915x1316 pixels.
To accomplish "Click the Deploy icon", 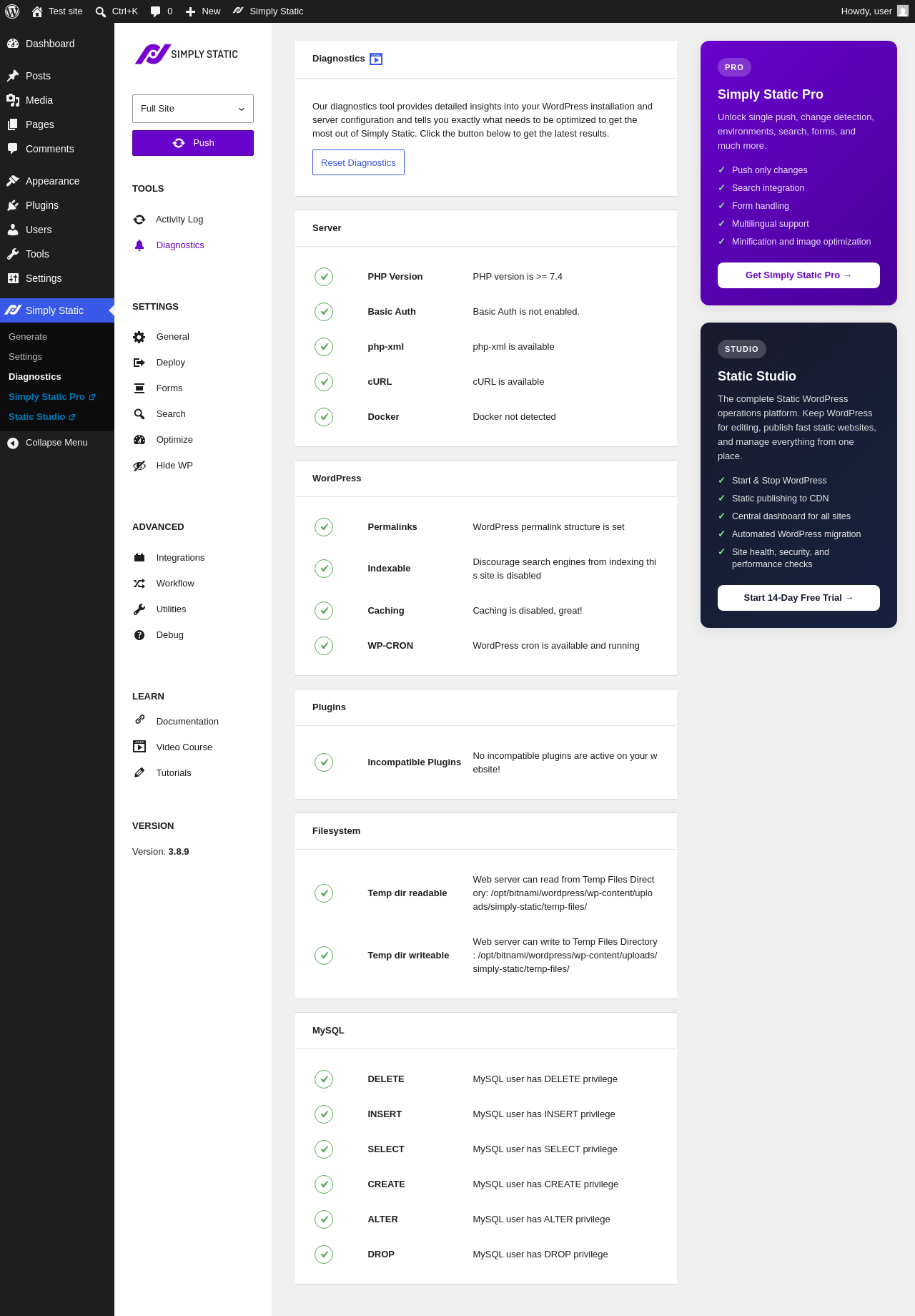I will pos(139,363).
